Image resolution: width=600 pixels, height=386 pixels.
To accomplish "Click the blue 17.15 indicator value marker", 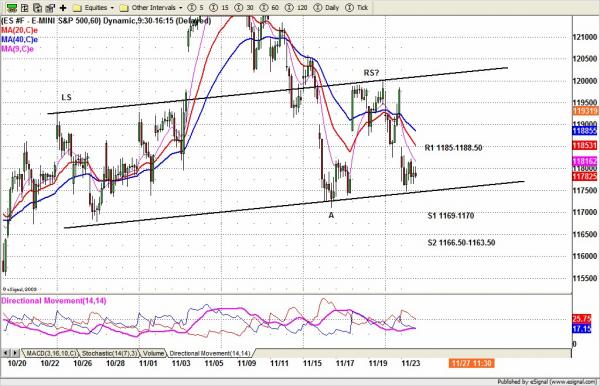I will 582,329.
